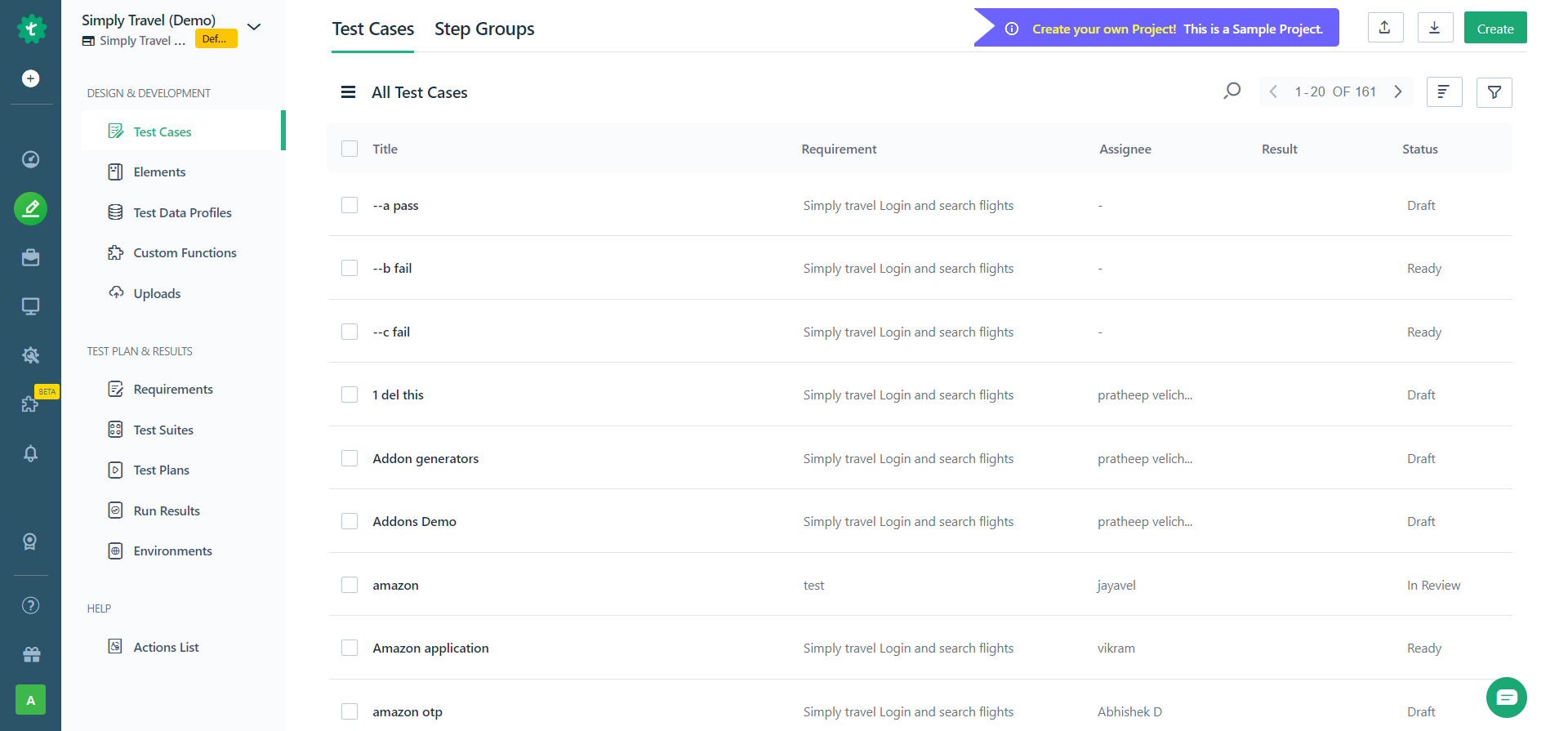This screenshot has height=731, width=1568.
Task: Open the '--a pass' test case
Action: (x=395, y=205)
